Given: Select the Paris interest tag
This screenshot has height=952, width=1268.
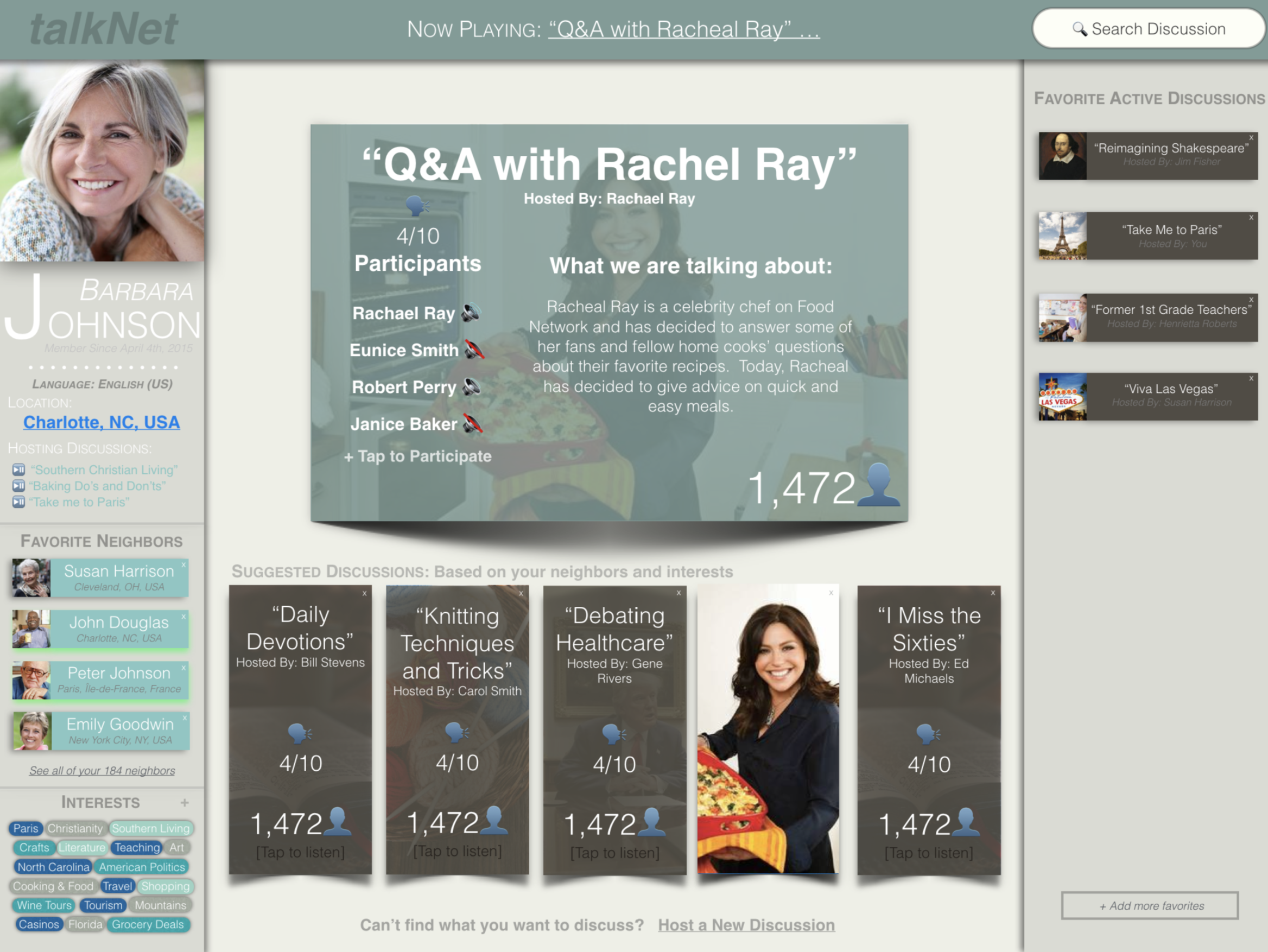Looking at the screenshot, I should pos(26,828).
